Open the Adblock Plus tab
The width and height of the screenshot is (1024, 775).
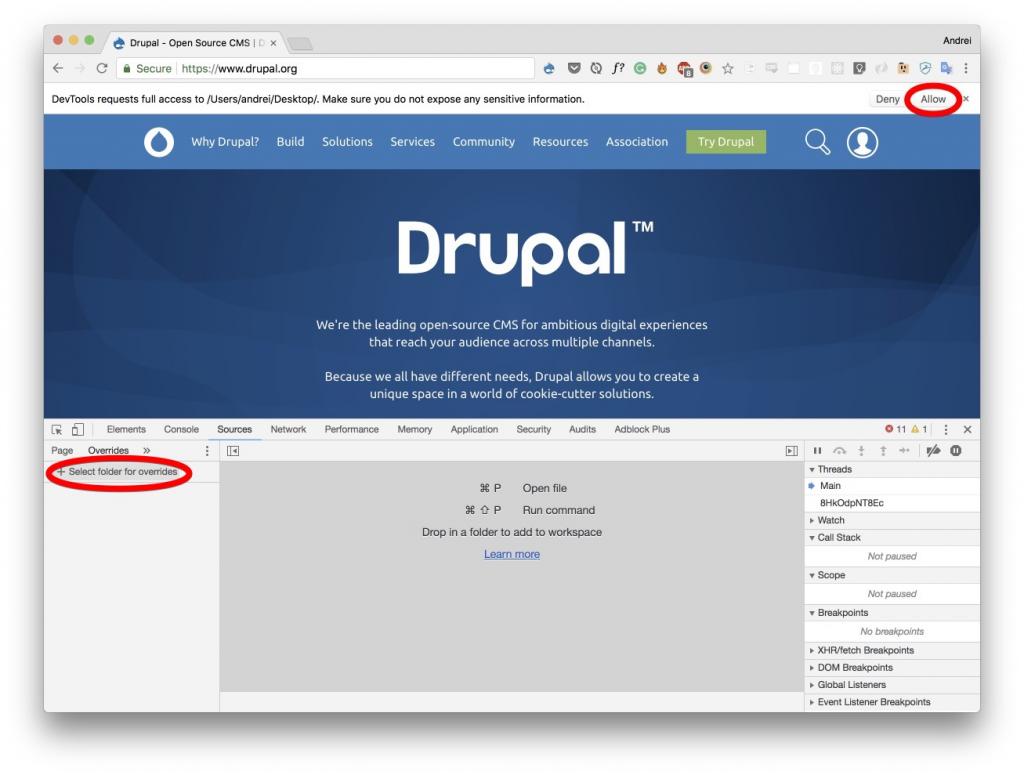(x=642, y=429)
